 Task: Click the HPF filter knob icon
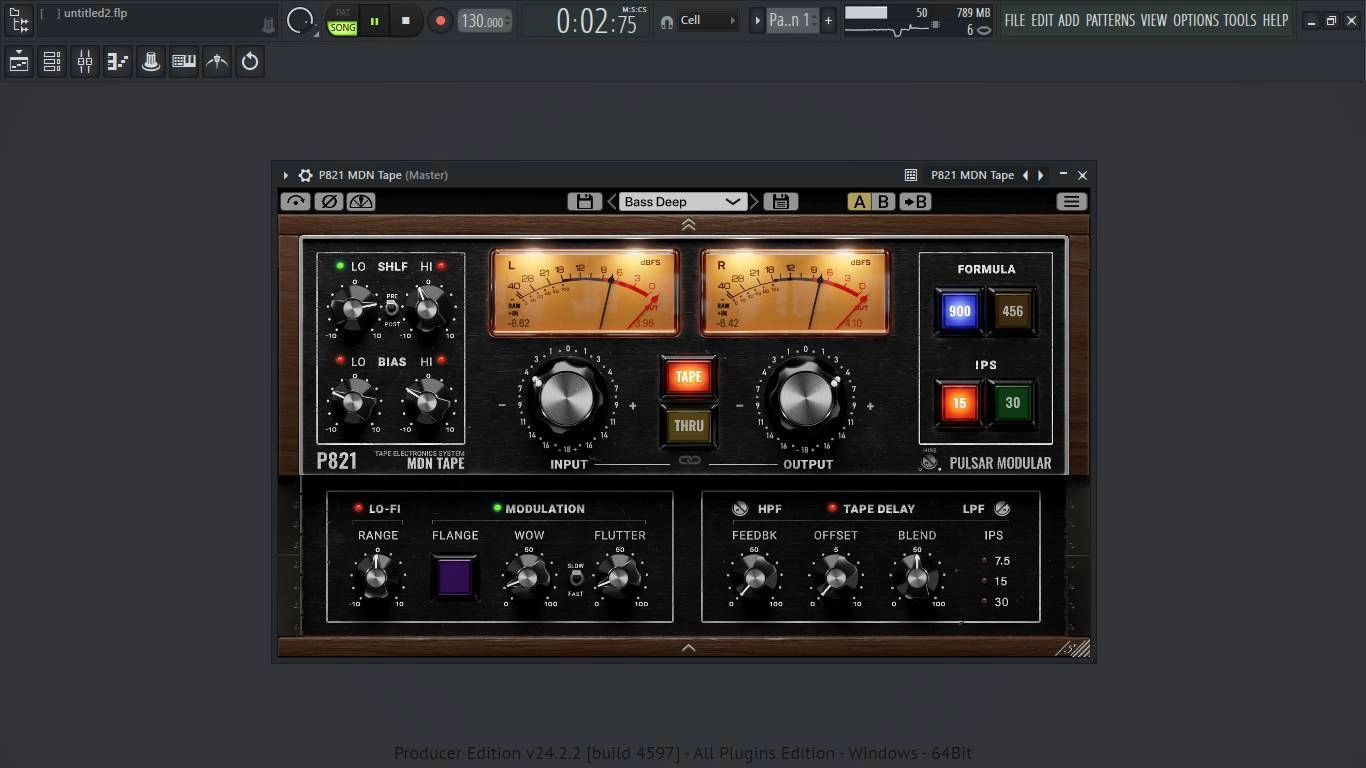[x=740, y=509]
